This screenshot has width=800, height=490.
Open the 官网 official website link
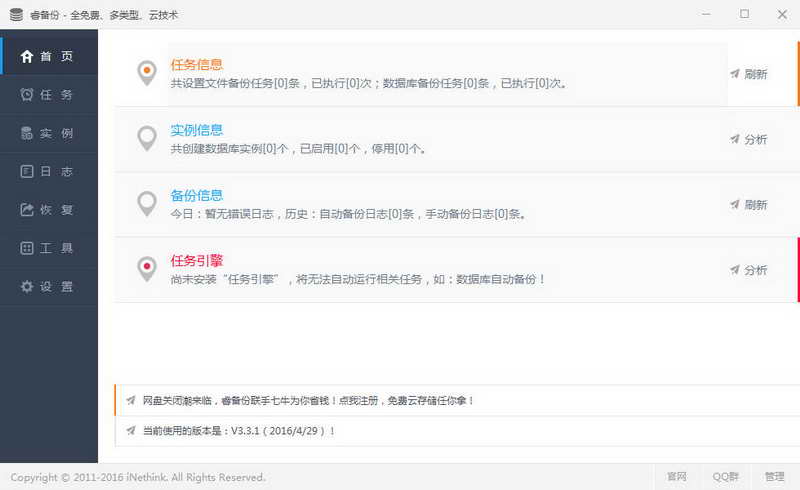pos(677,477)
